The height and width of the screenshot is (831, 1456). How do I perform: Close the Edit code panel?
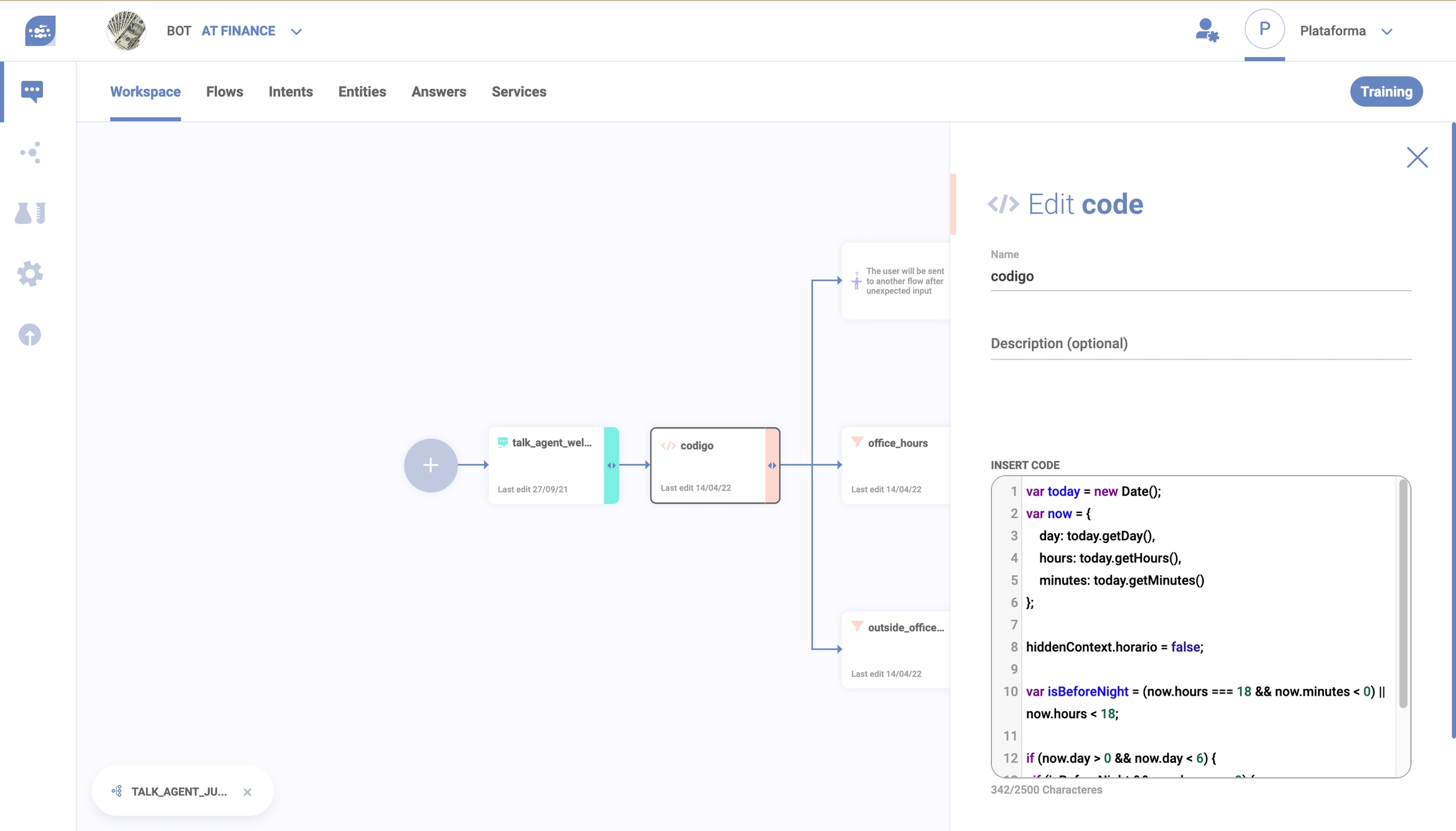1417,157
